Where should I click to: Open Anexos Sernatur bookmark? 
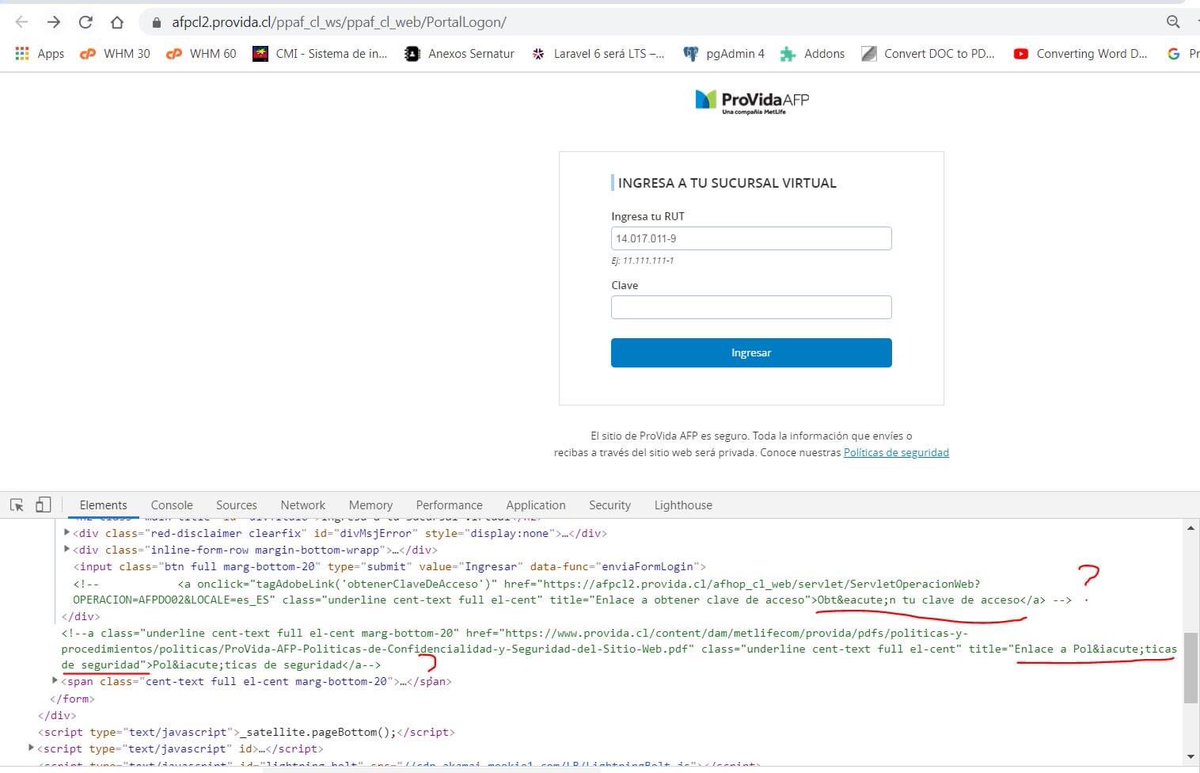point(459,54)
